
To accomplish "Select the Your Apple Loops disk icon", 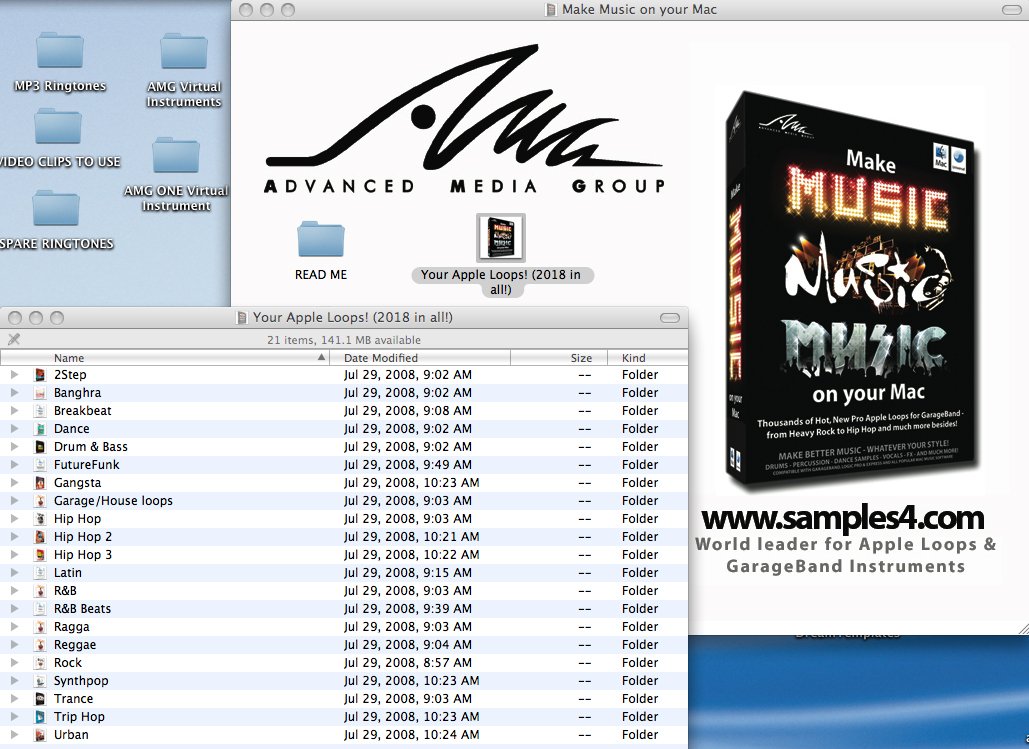I will pos(500,238).
